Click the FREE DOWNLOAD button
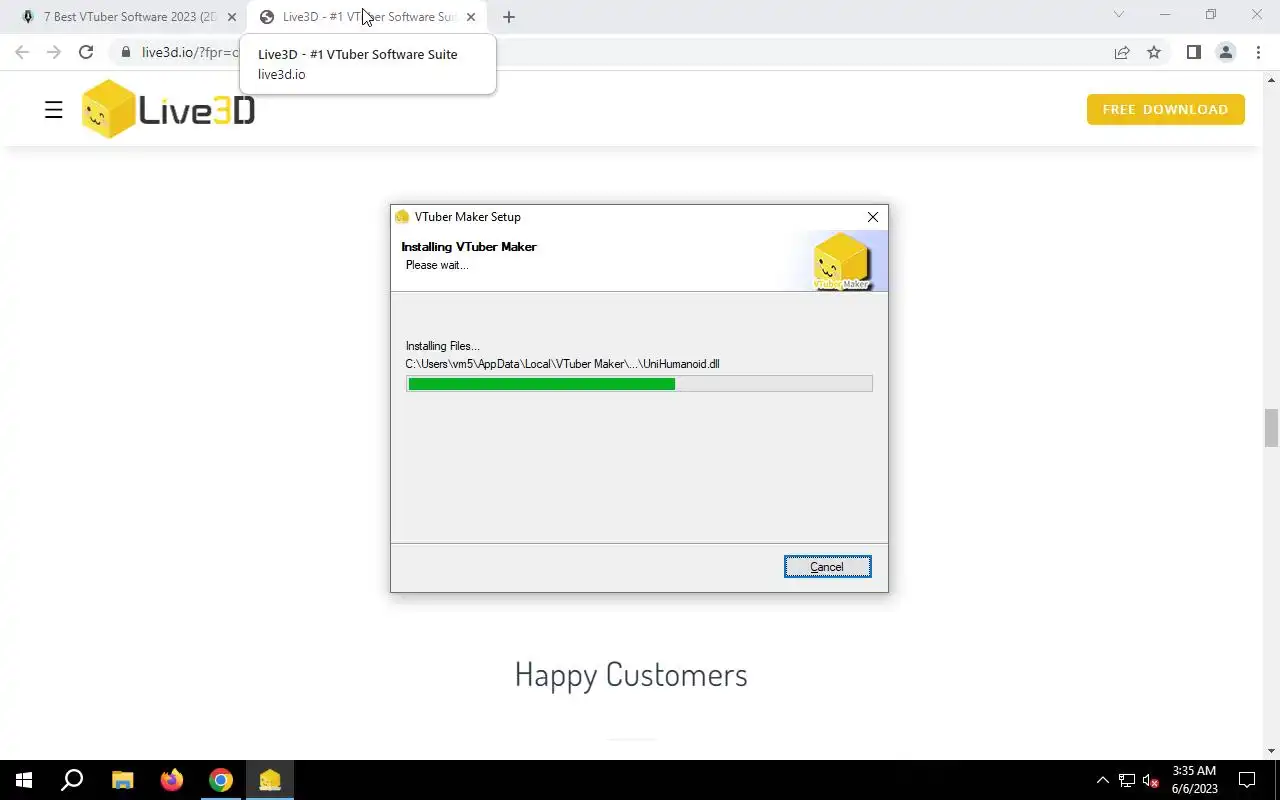1280x800 pixels. [x=1165, y=109]
